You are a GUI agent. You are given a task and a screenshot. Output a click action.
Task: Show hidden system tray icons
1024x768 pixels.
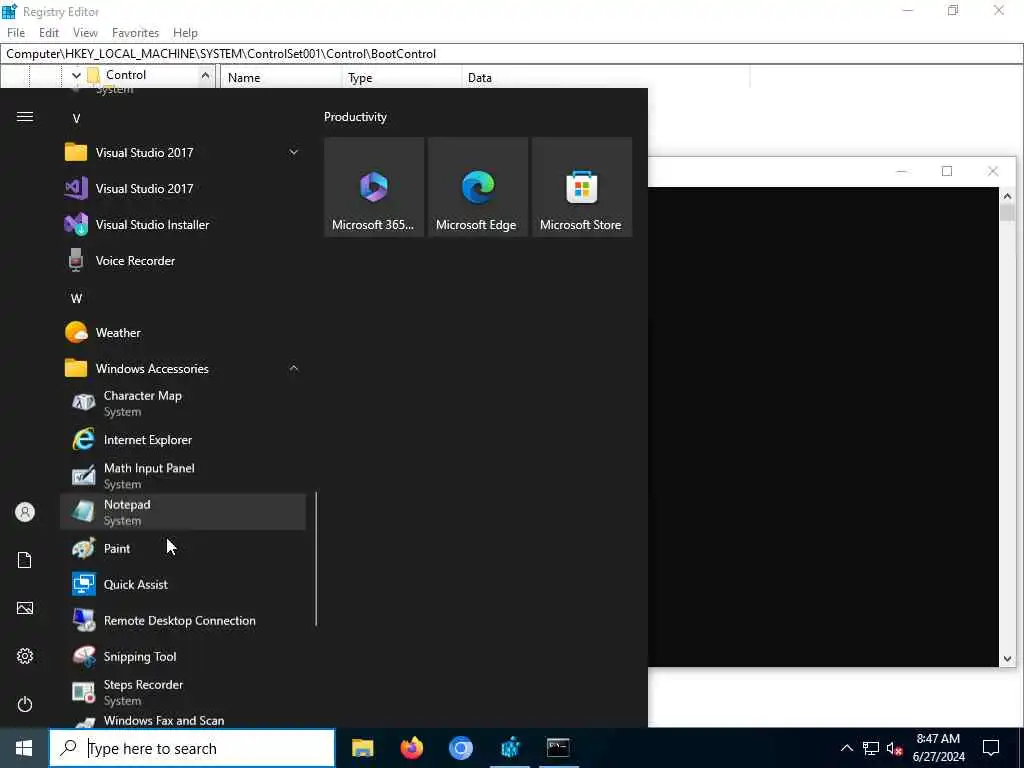[846, 748]
